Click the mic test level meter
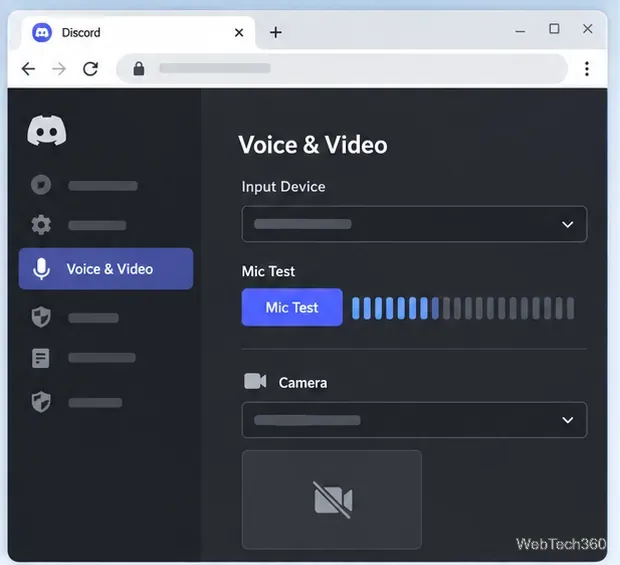The height and width of the screenshot is (565, 620). coord(463,308)
